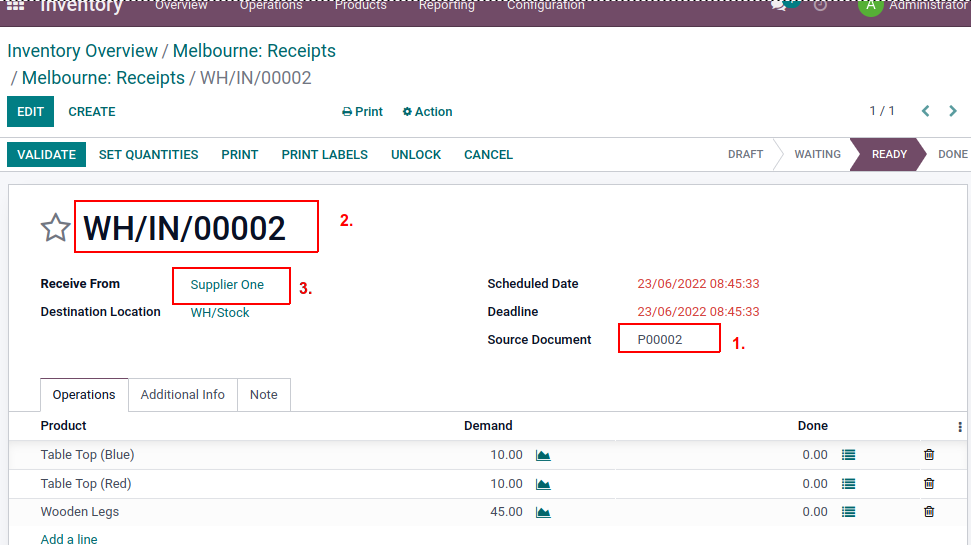Click demand quantity 45.00 for Wooden Legs
Screen dimensions: 971x545
click(507, 512)
